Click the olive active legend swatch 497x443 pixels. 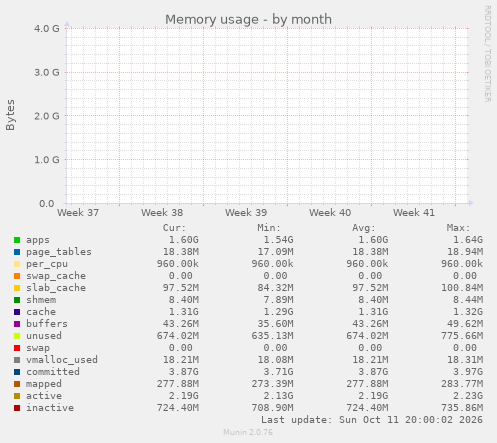(x=17, y=396)
